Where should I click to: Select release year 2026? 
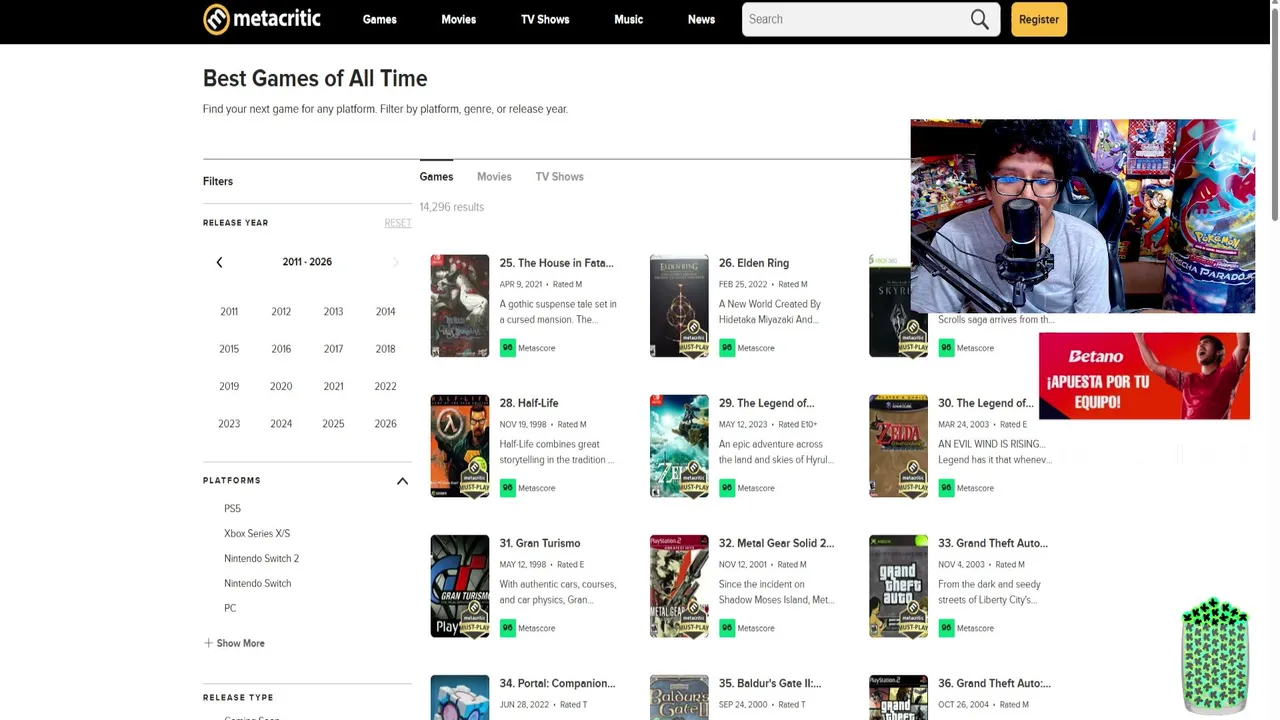[x=385, y=424]
